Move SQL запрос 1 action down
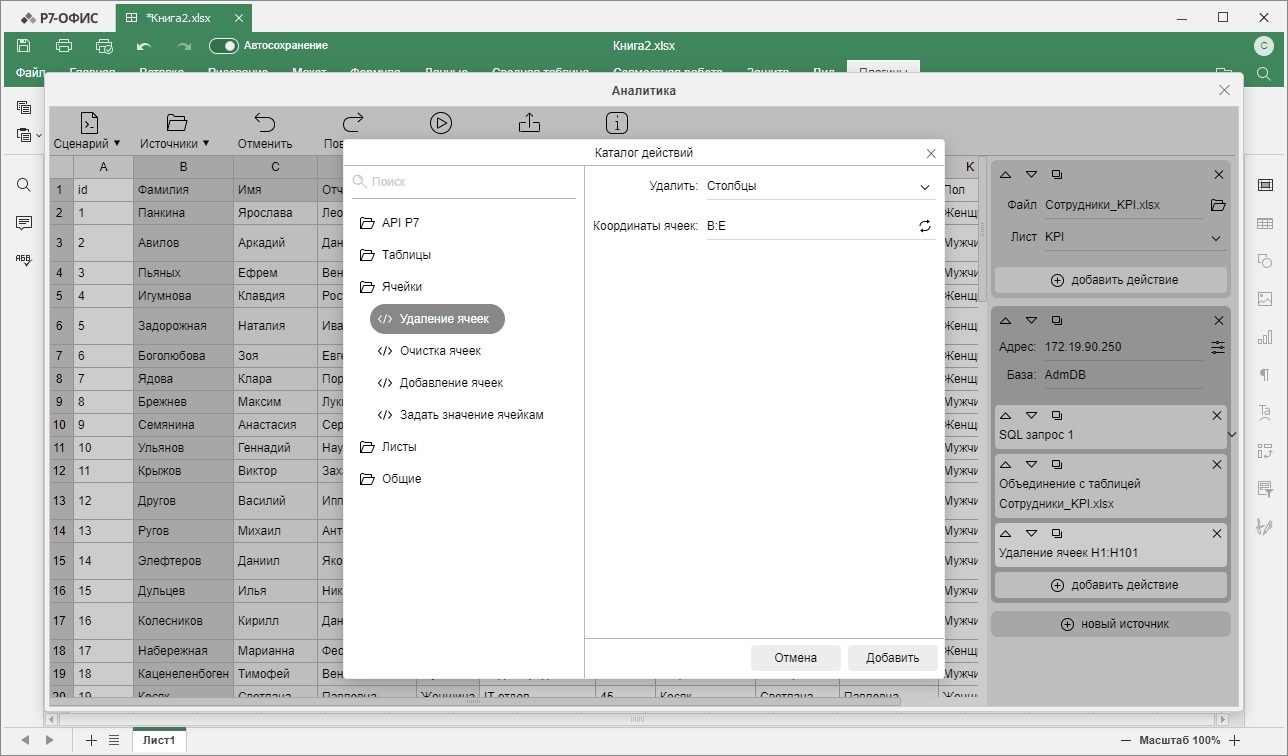 coord(1030,415)
